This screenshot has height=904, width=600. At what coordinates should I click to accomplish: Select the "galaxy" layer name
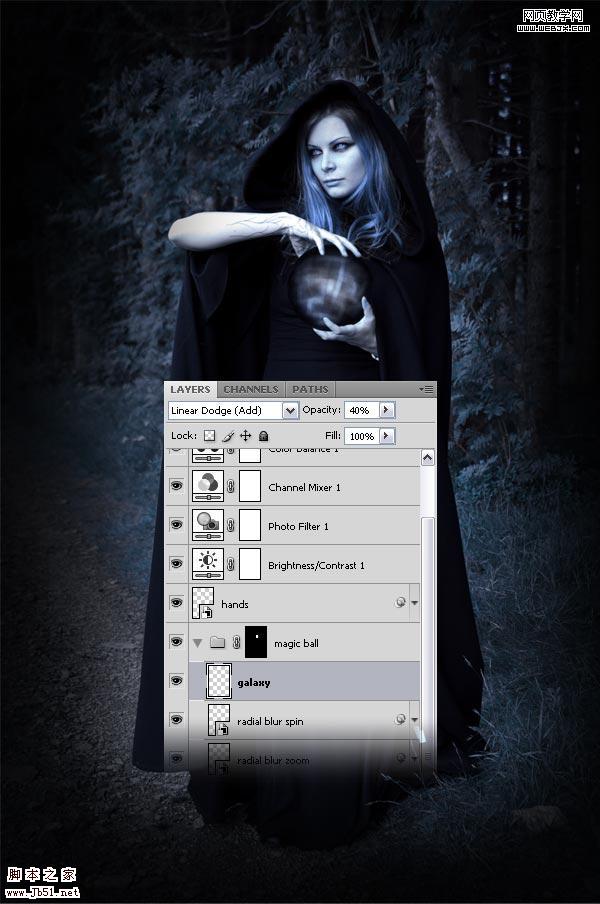tap(254, 683)
